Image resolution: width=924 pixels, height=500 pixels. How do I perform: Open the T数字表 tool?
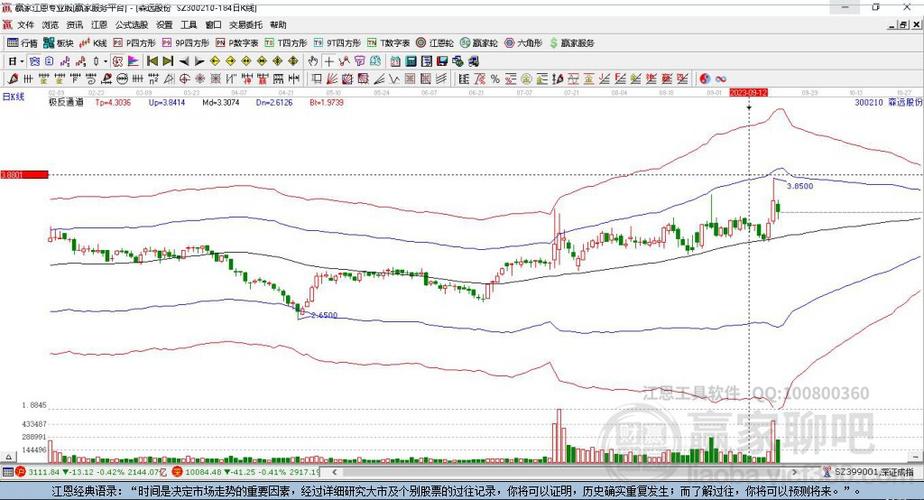pos(388,43)
